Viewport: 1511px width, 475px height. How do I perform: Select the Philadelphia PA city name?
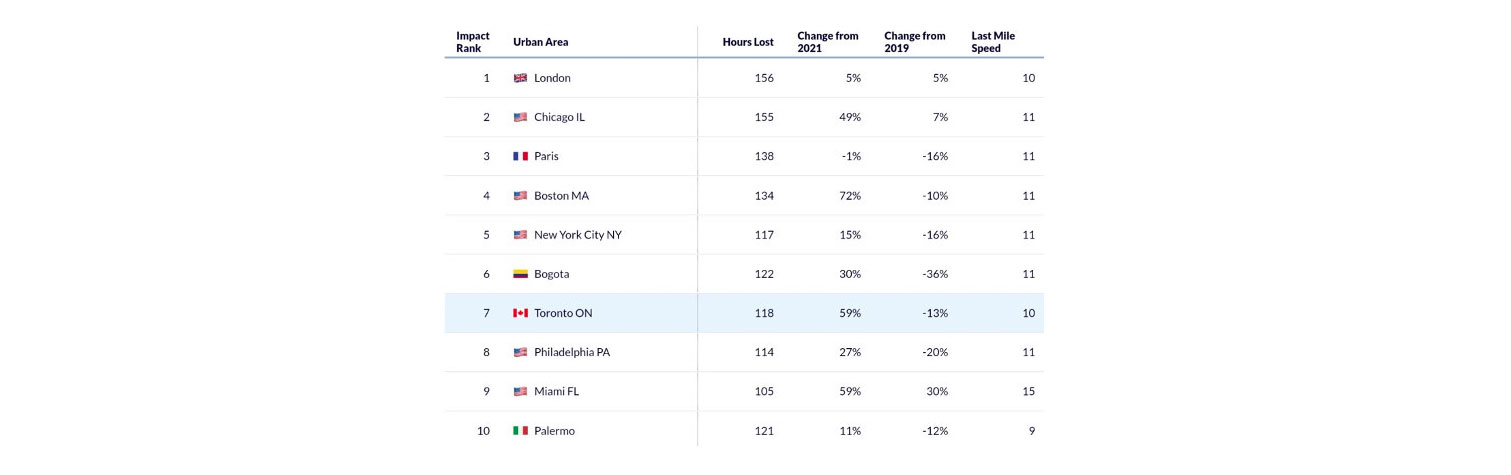[x=572, y=352]
